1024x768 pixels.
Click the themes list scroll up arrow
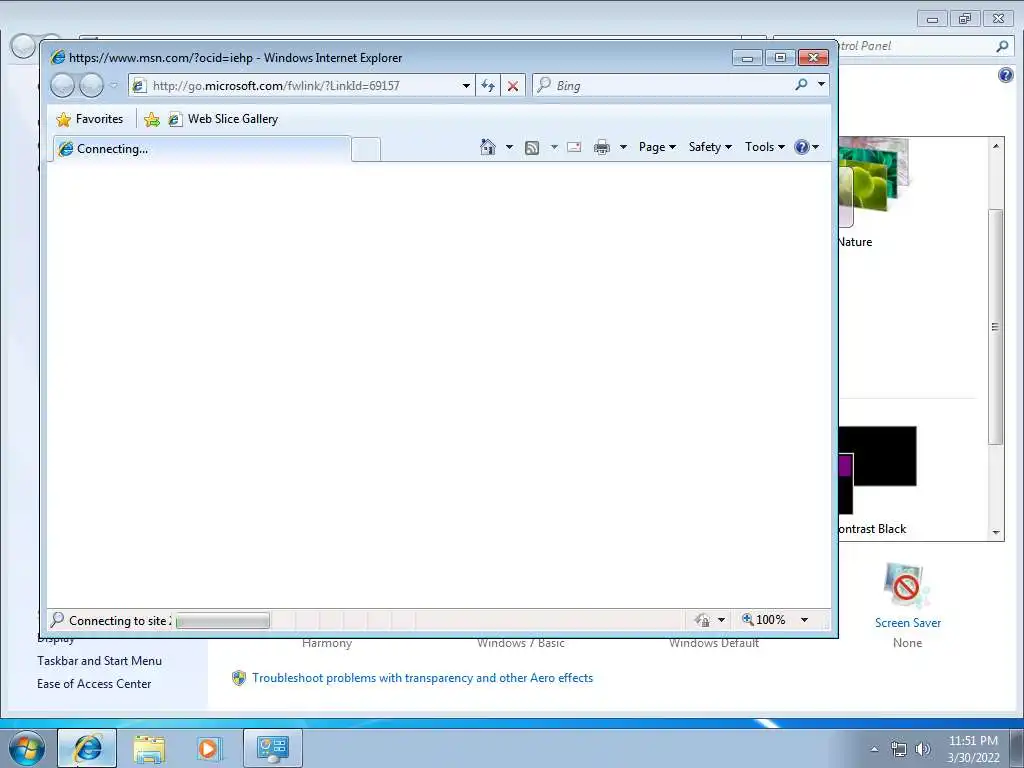(996, 146)
